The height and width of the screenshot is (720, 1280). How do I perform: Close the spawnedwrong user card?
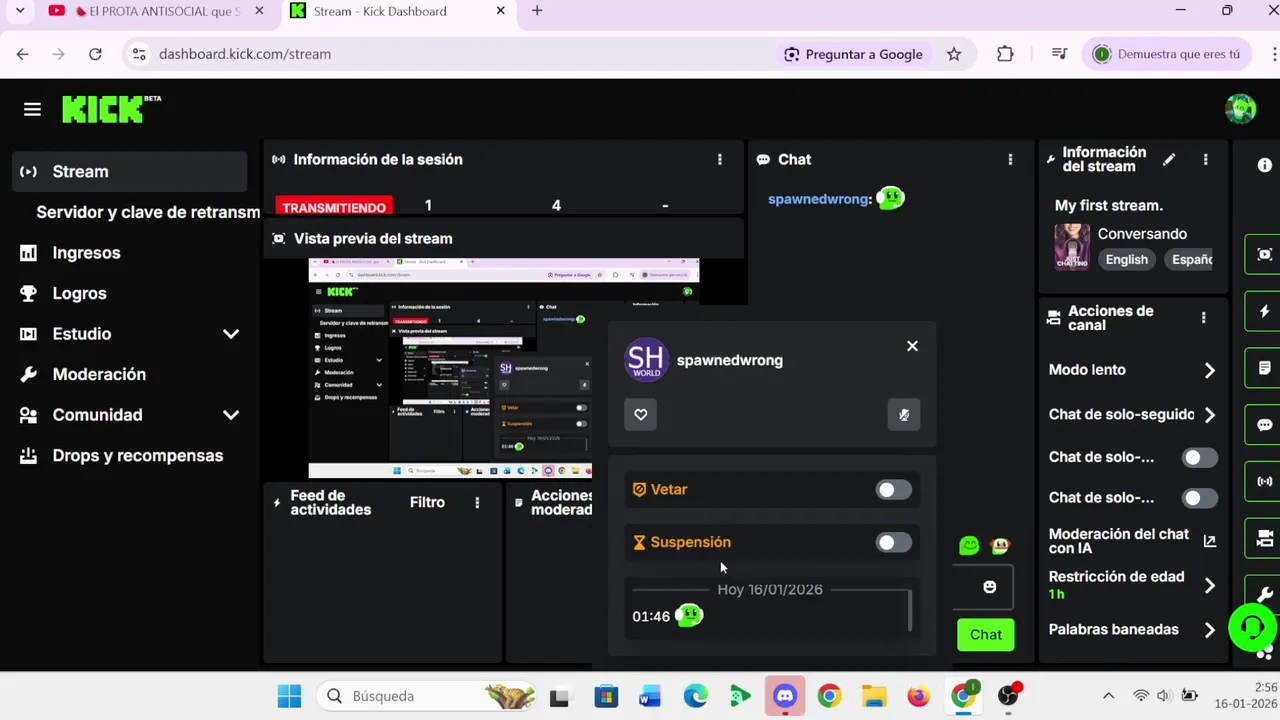912,346
